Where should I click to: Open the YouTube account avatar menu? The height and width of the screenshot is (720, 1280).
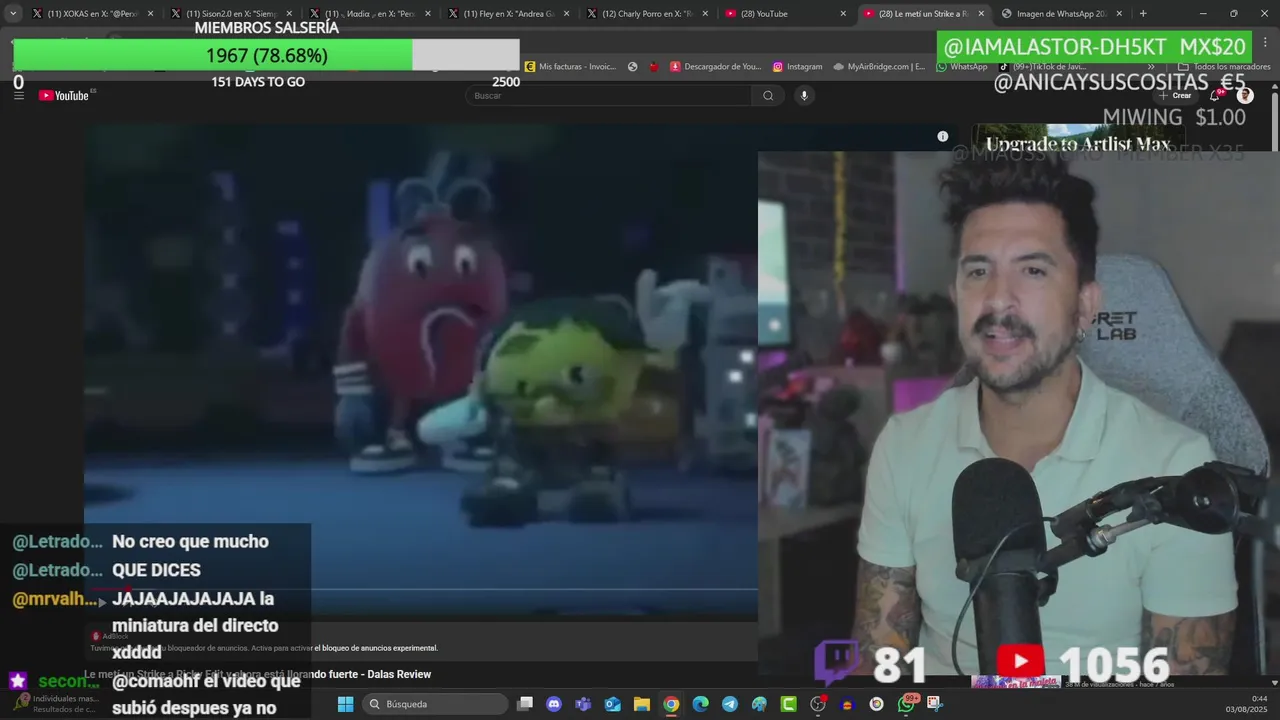(1245, 96)
